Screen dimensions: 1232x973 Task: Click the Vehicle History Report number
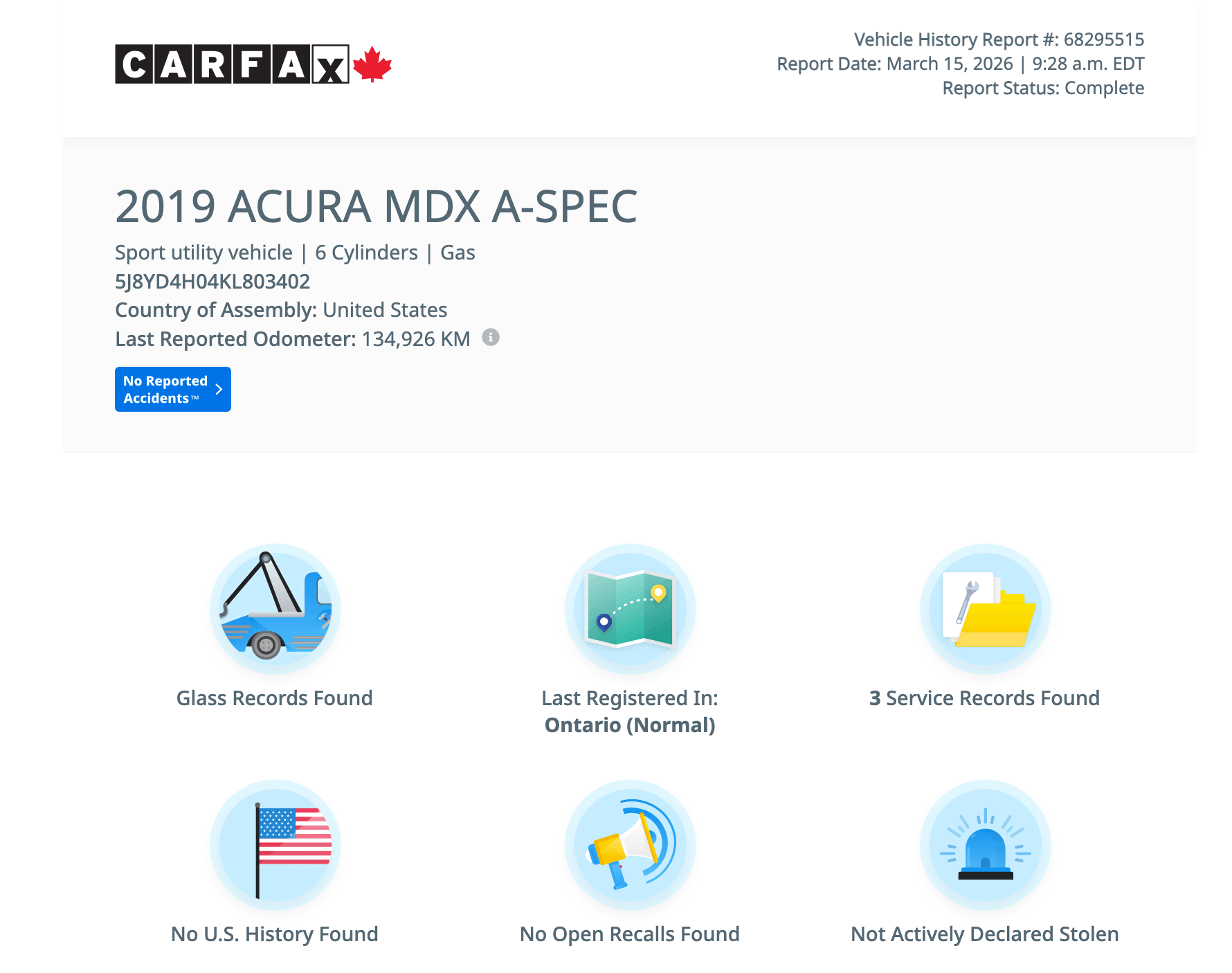[998, 39]
